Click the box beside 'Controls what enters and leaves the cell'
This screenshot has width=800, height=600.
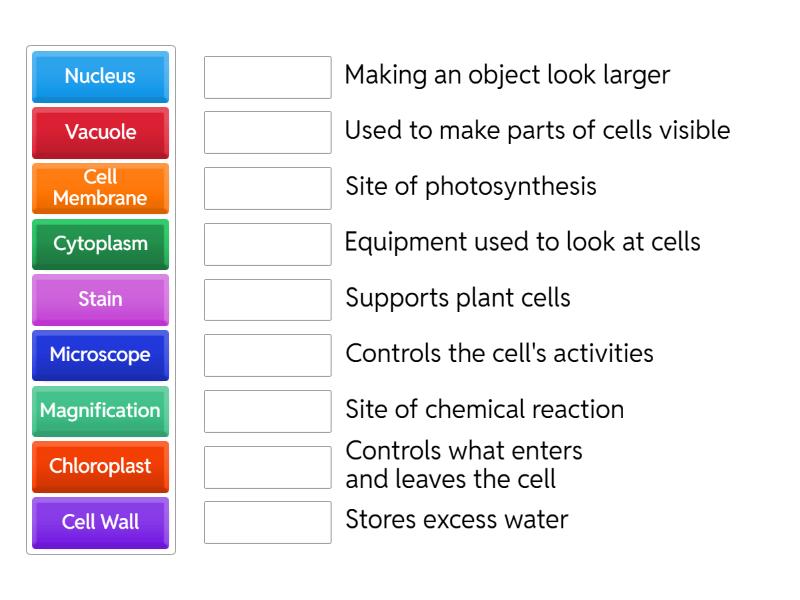(266, 464)
